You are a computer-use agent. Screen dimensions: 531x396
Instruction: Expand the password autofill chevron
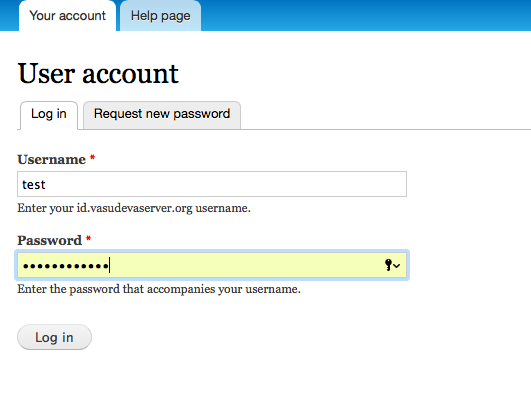(x=397, y=266)
